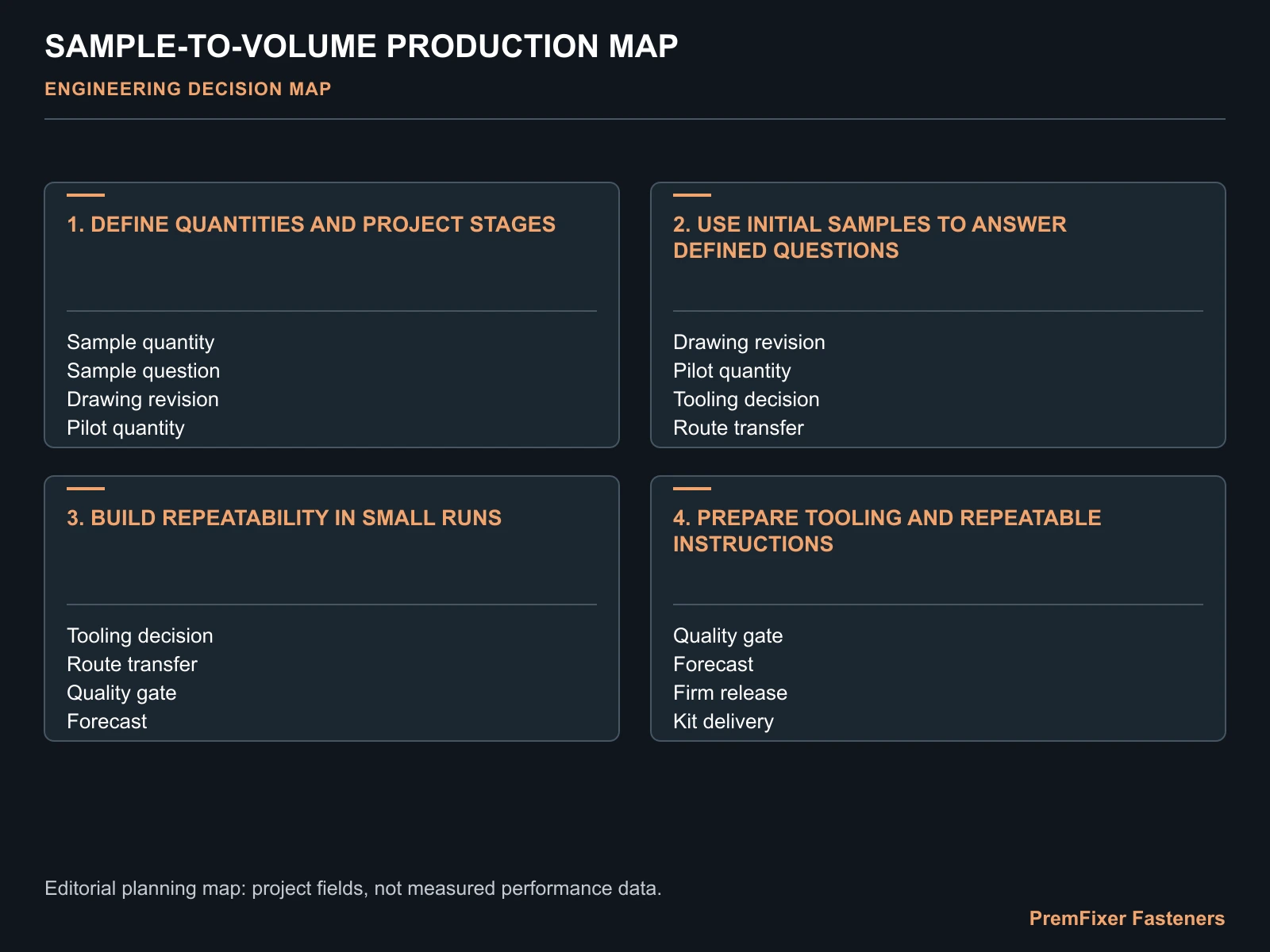
Task: Click the Editorial planning map footnote
Action: click(x=353, y=888)
